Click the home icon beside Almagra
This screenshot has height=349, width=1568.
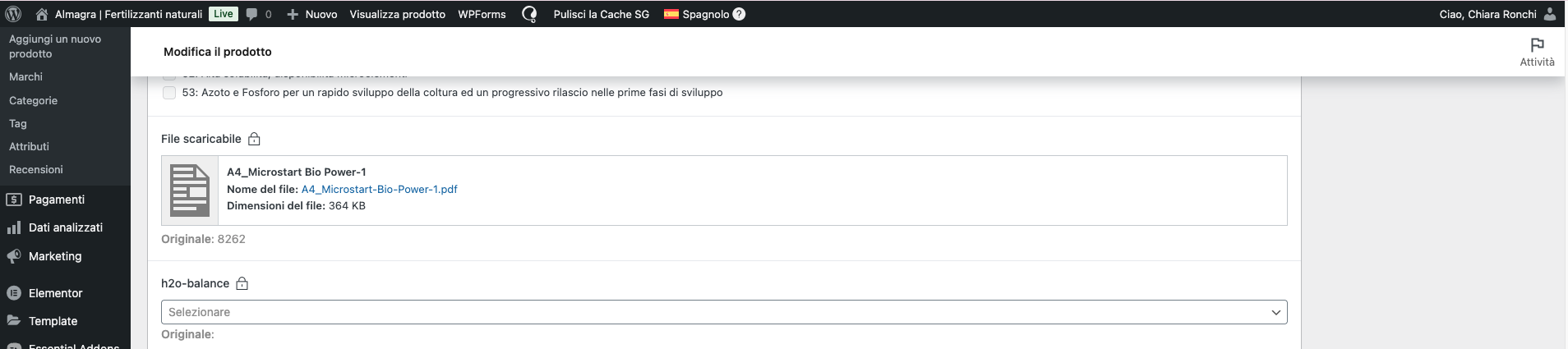[41, 14]
